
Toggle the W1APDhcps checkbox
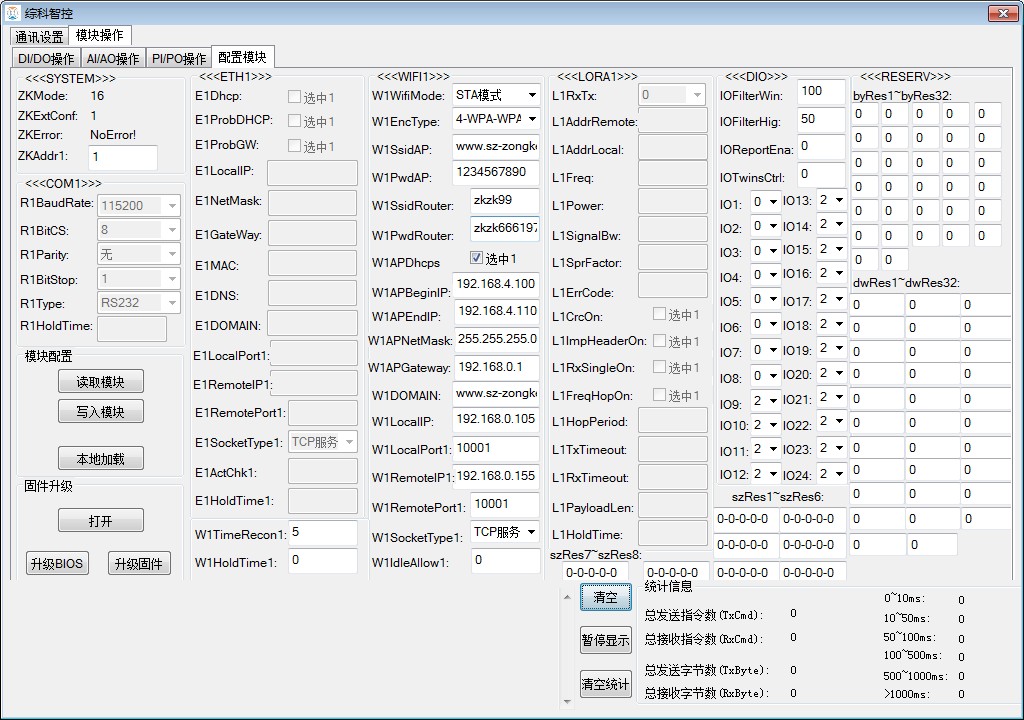point(477,258)
